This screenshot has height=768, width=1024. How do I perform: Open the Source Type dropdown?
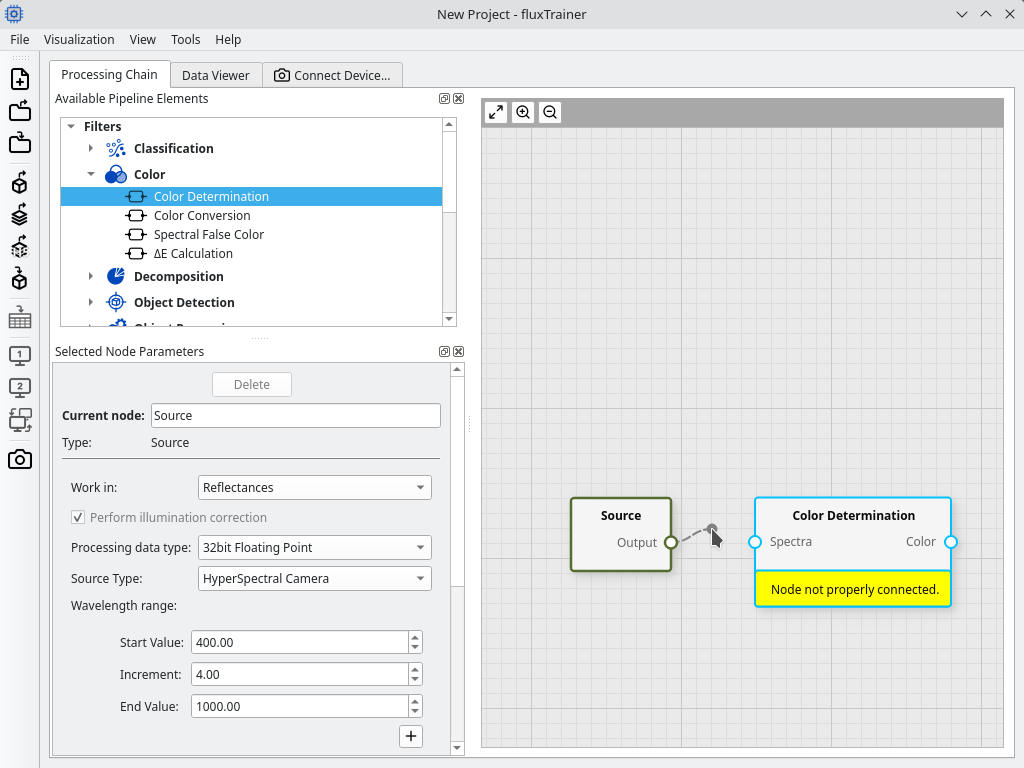click(x=314, y=579)
